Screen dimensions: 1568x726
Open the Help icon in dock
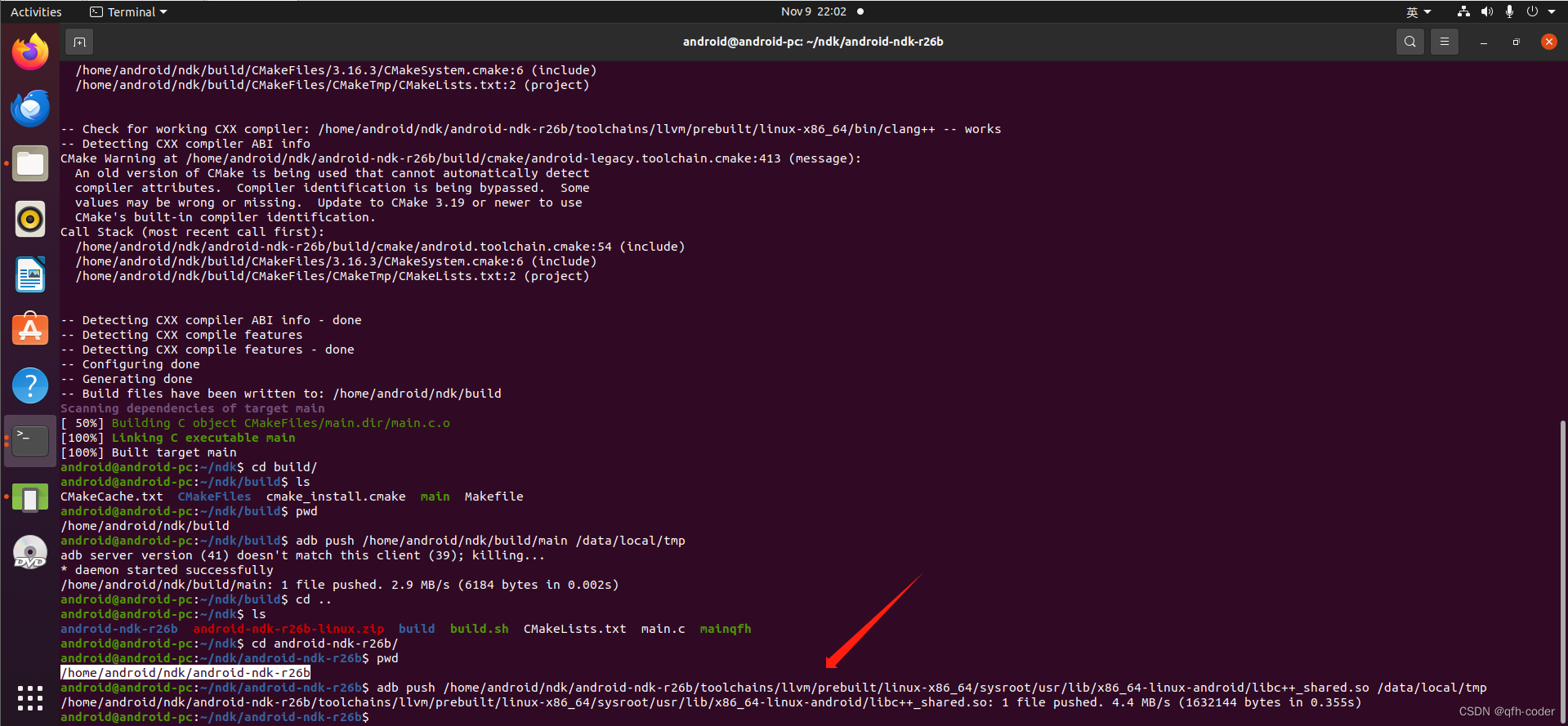point(30,385)
